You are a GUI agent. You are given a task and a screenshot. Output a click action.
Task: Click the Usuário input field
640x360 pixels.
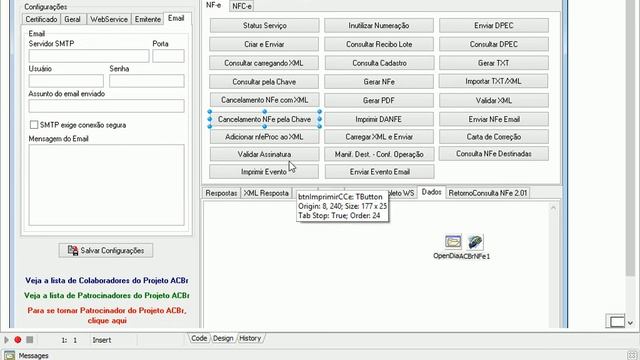click(x=66, y=81)
